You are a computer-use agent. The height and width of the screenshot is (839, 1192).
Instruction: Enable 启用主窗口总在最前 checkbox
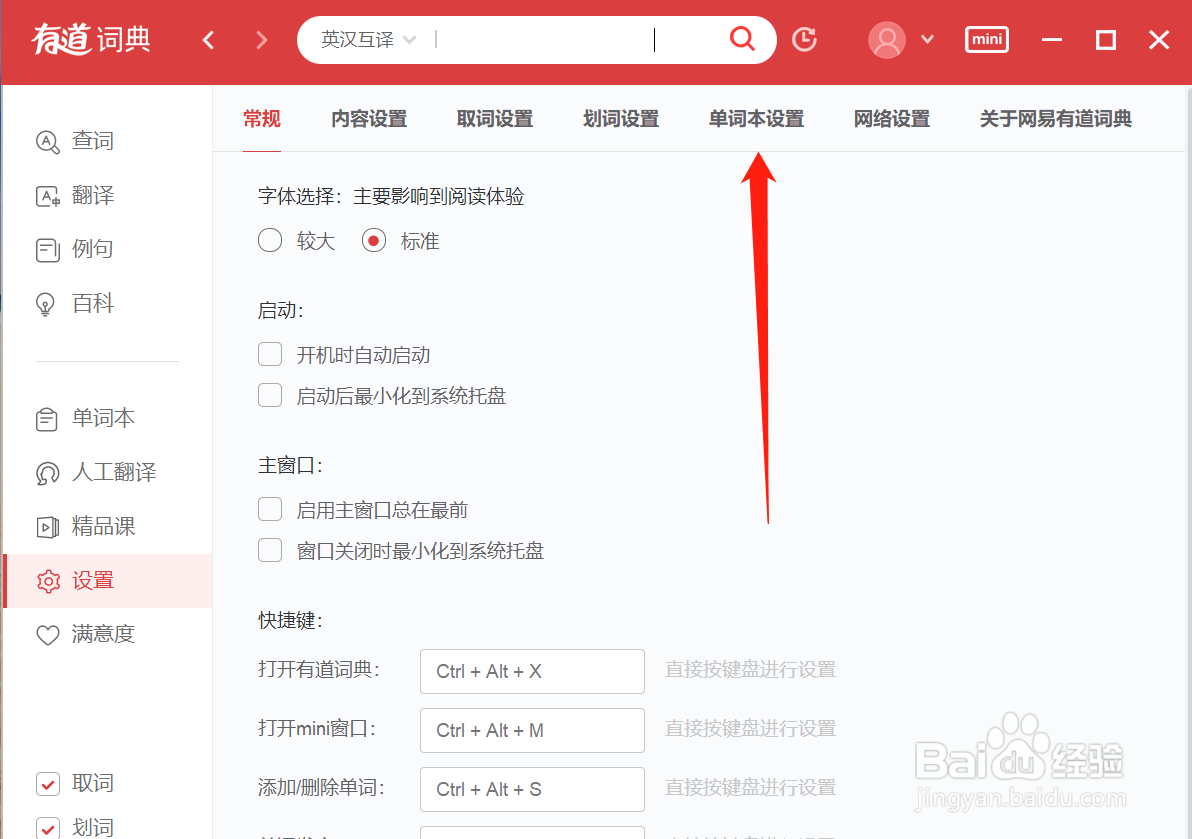click(270, 509)
